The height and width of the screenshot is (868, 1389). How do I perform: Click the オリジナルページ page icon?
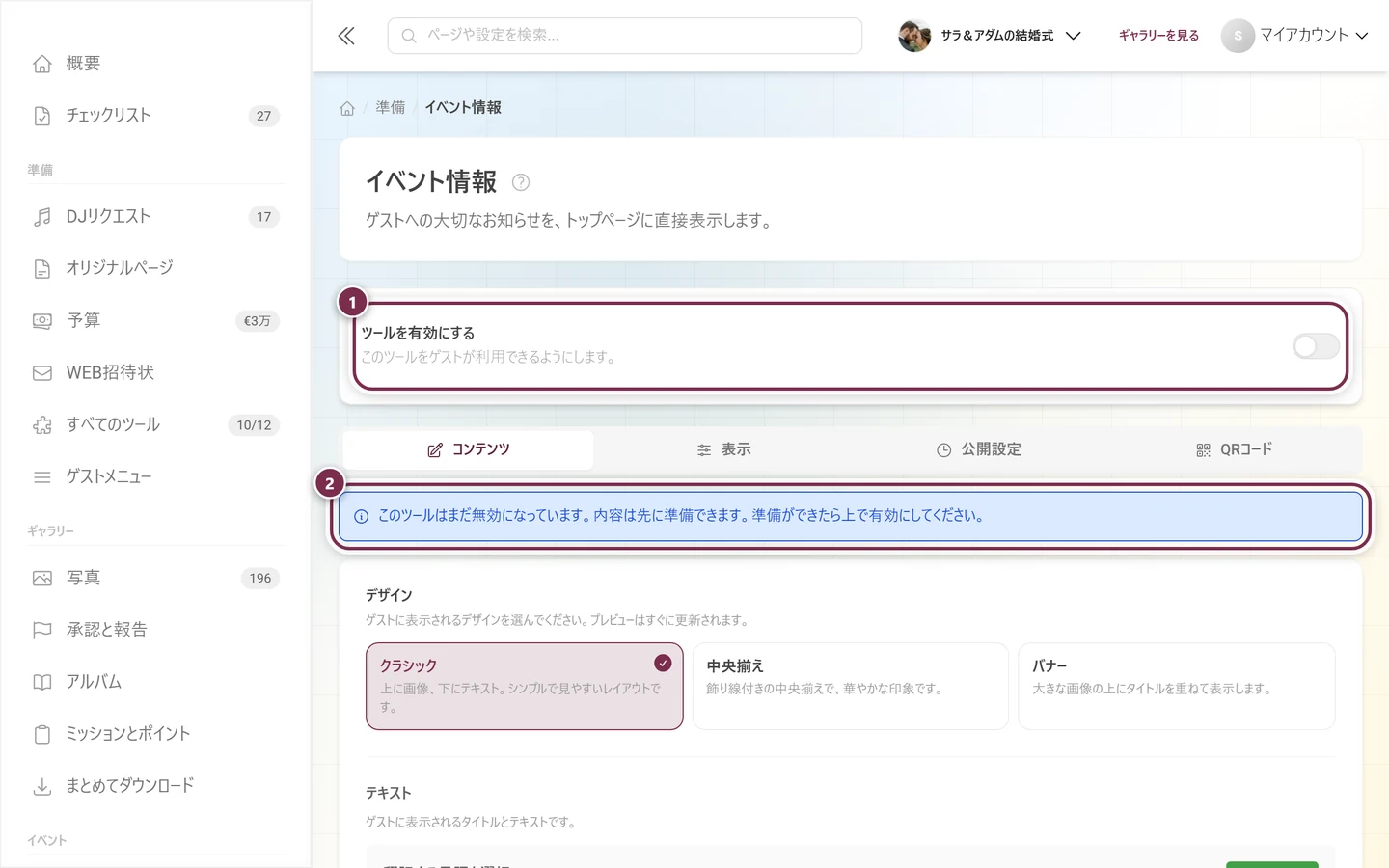[x=42, y=269]
